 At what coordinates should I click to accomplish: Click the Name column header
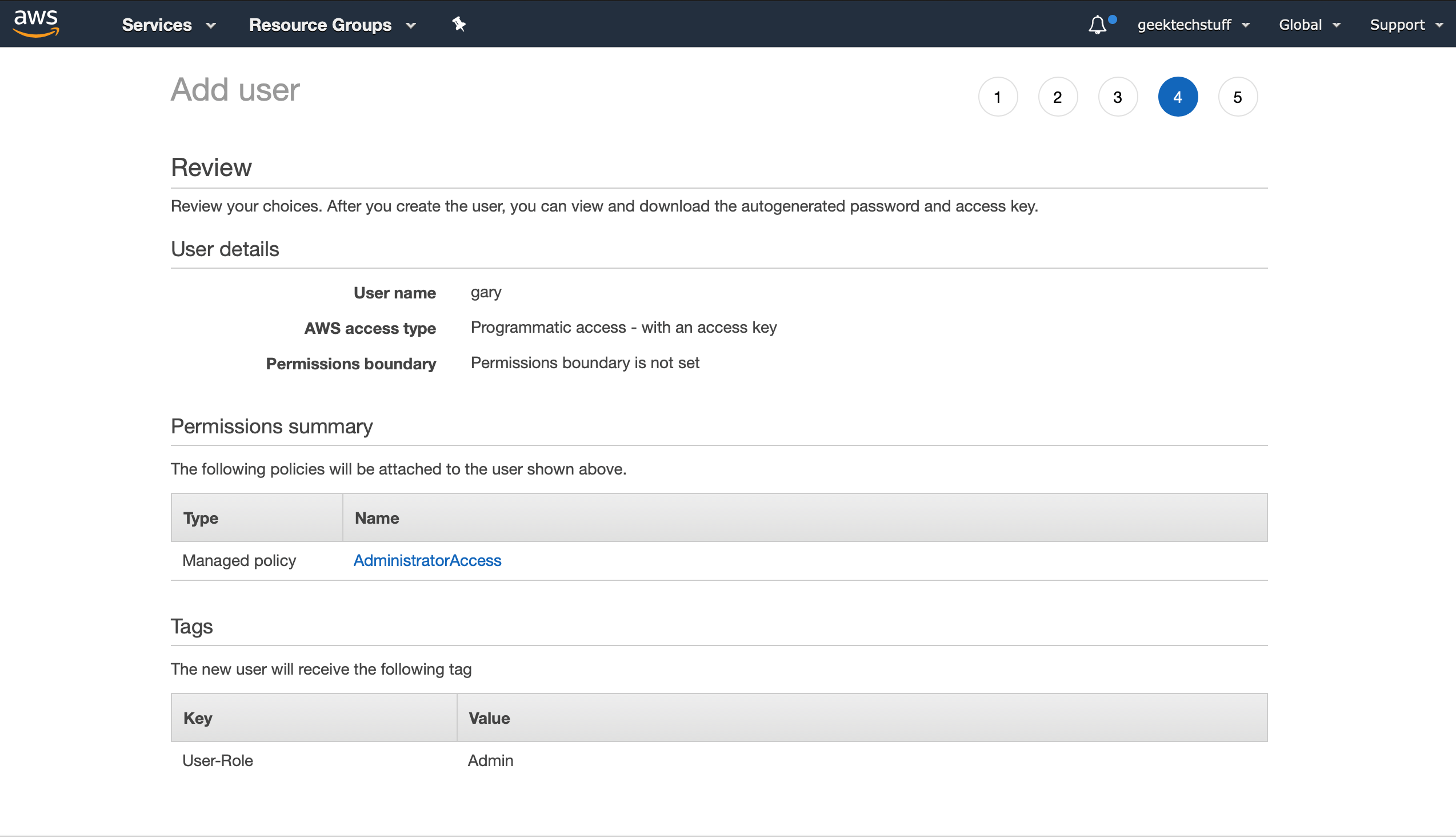377,517
